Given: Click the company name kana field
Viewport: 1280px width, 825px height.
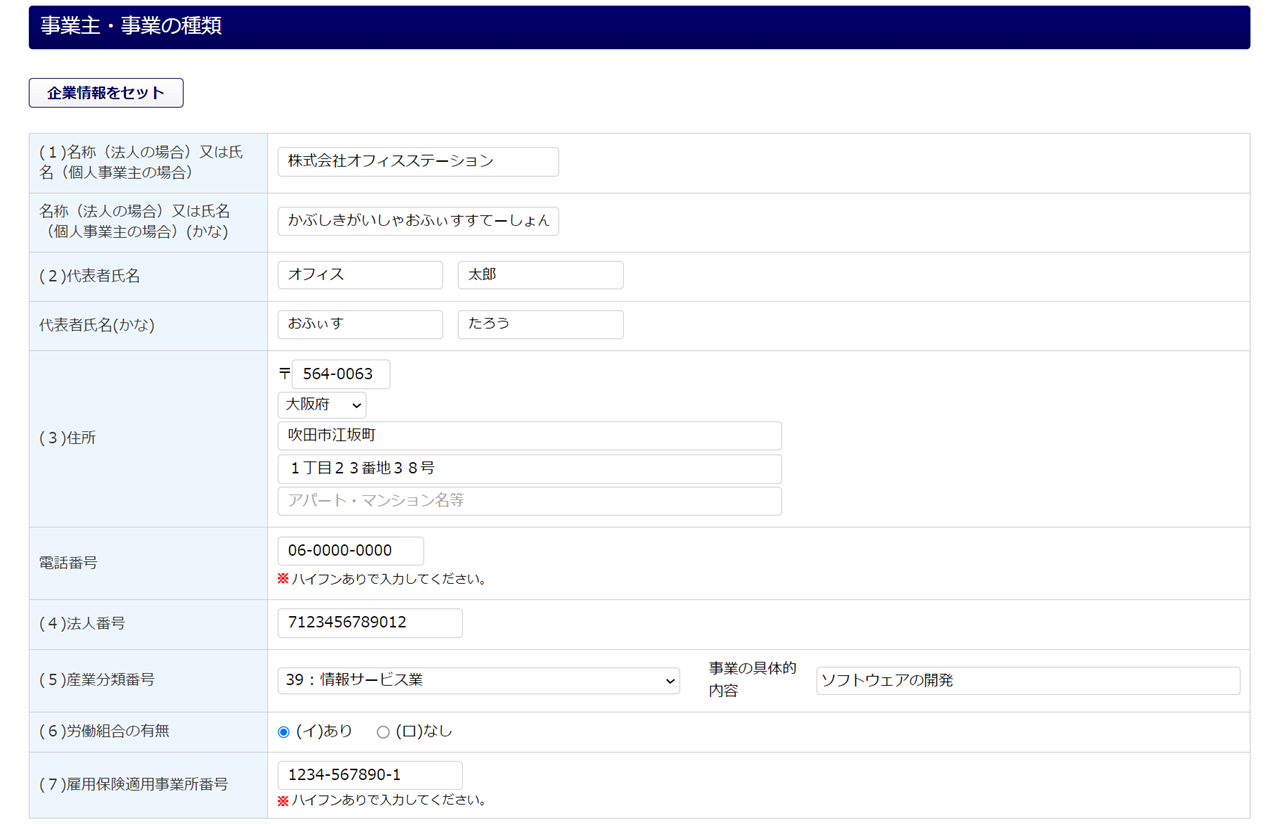Looking at the screenshot, I should coord(418,221).
